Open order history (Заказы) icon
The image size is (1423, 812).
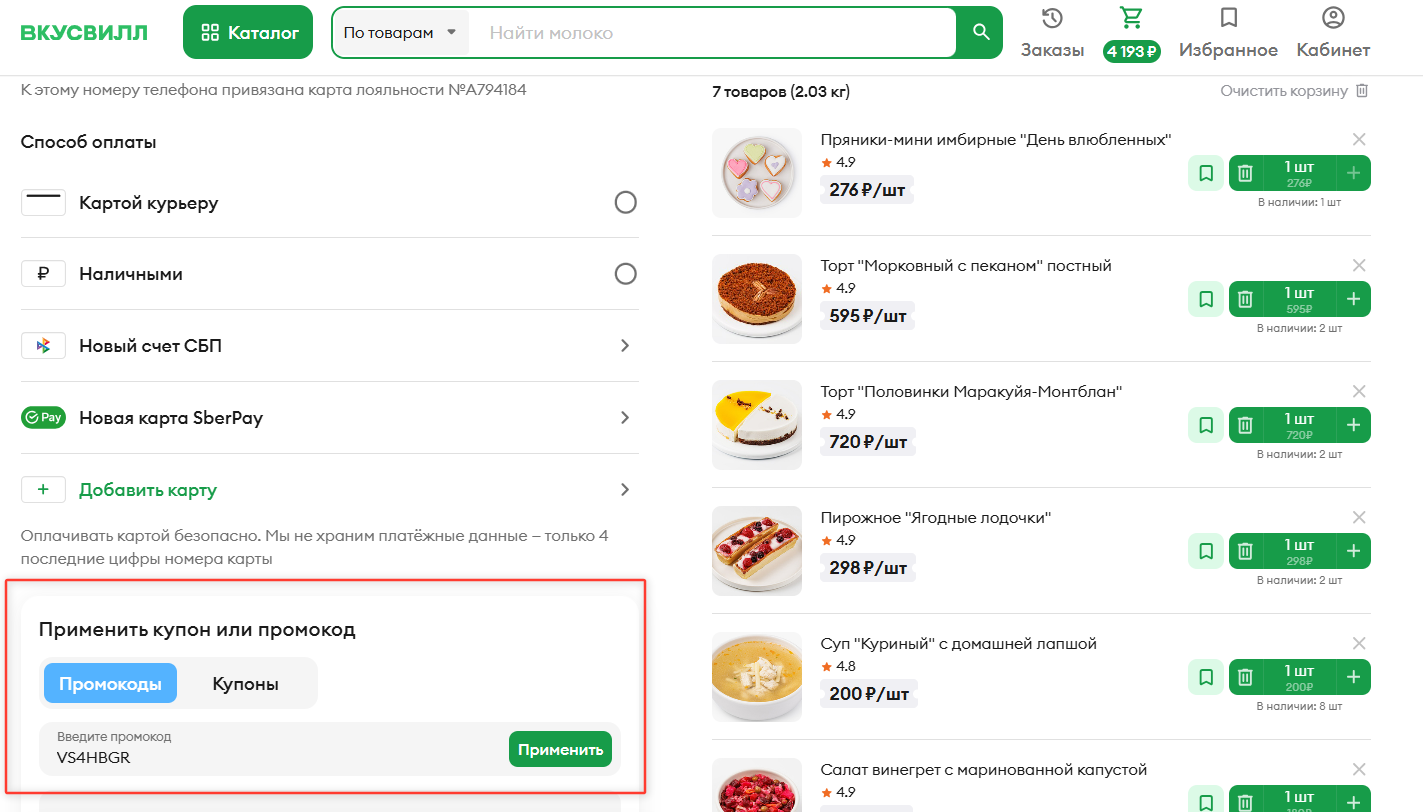click(1052, 19)
